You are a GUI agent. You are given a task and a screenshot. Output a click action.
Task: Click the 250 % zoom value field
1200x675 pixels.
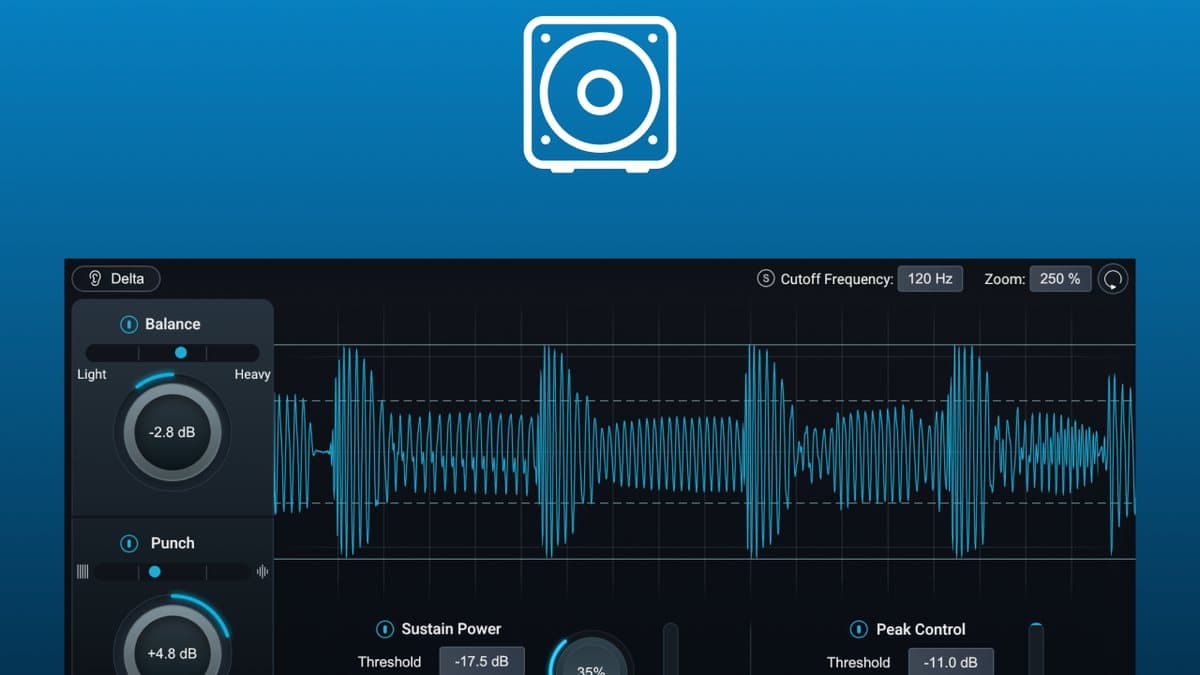[x=1060, y=279]
